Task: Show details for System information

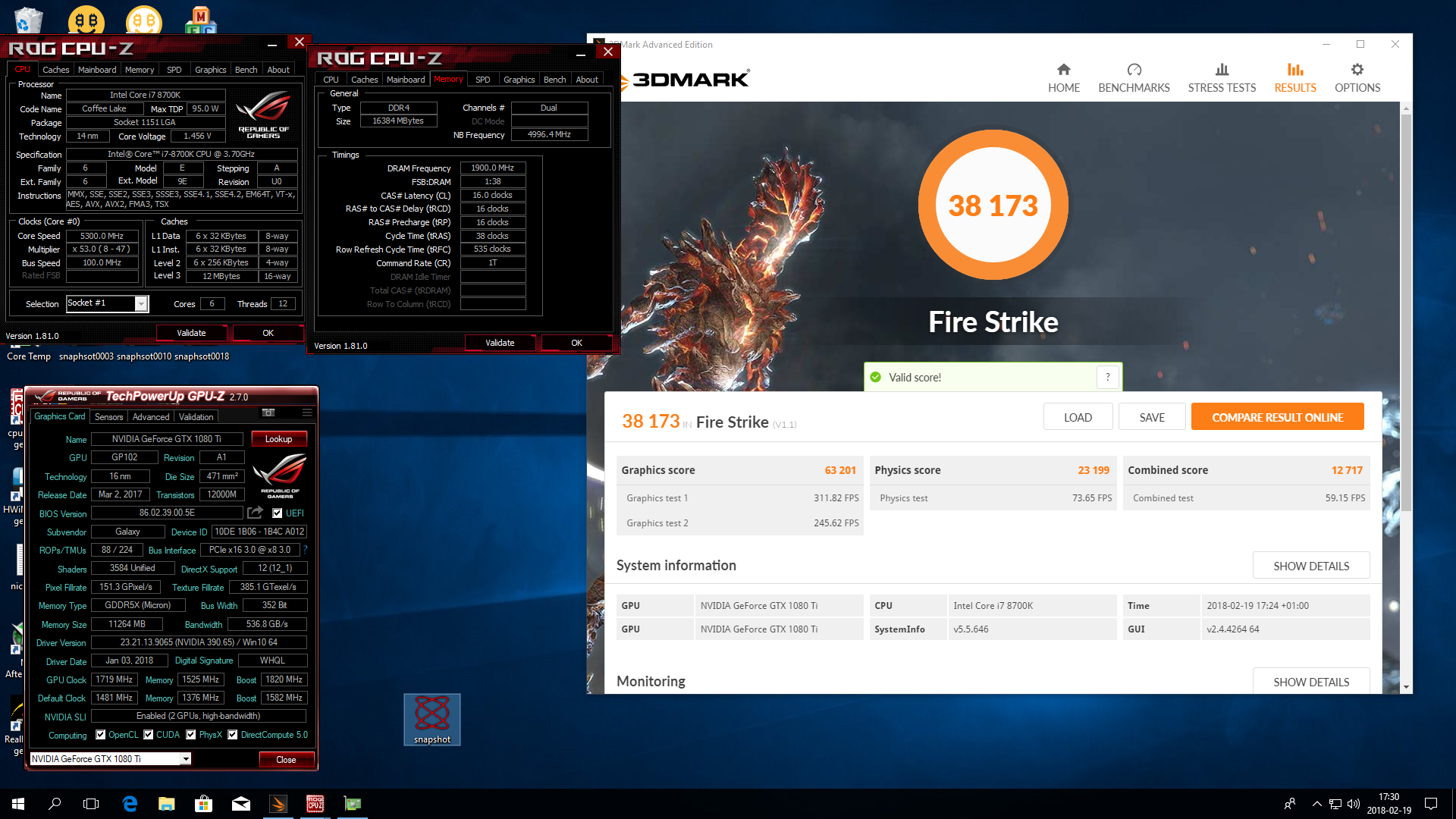Action: (x=1311, y=566)
